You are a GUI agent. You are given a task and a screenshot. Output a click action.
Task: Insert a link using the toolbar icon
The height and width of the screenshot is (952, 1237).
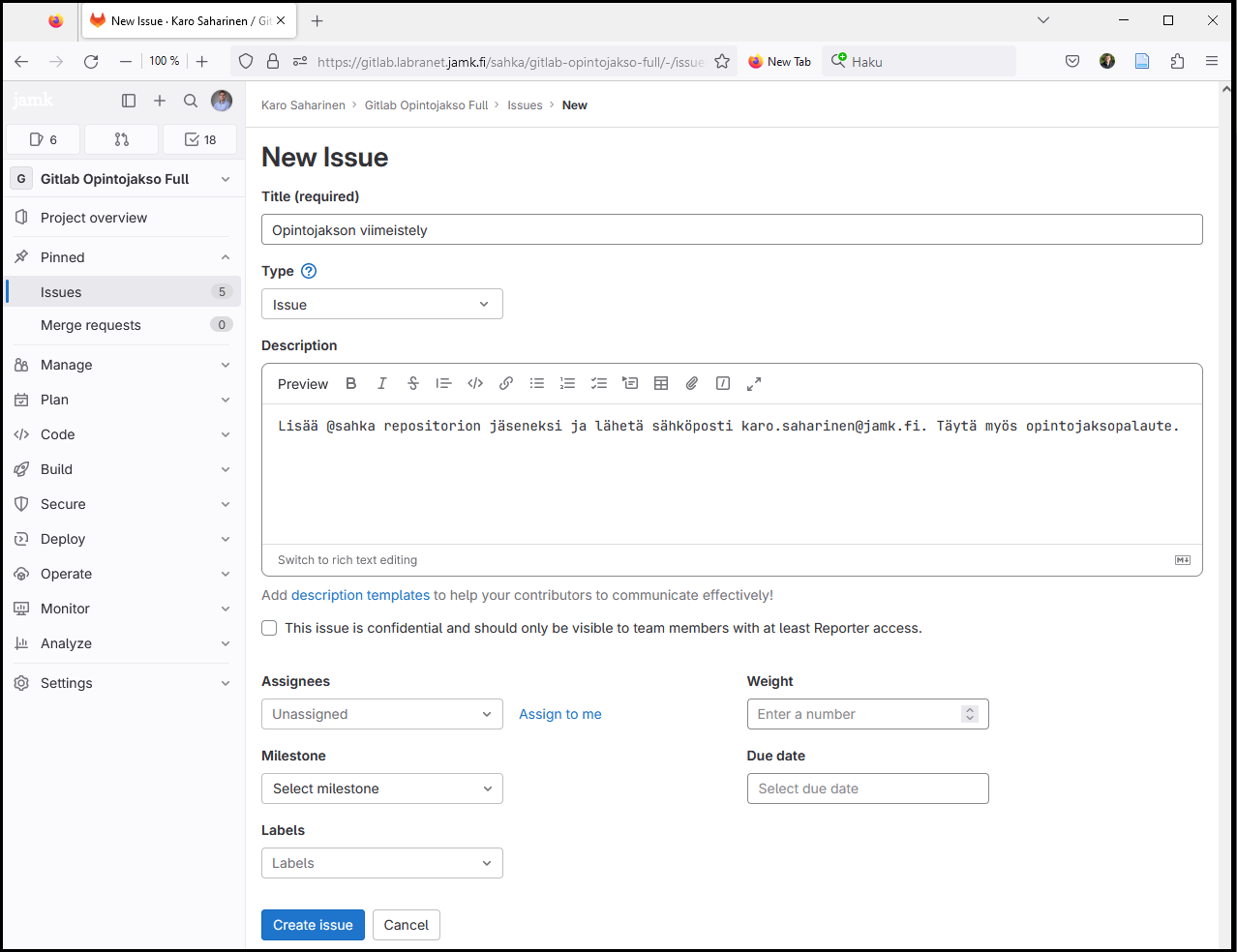[x=506, y=384]
